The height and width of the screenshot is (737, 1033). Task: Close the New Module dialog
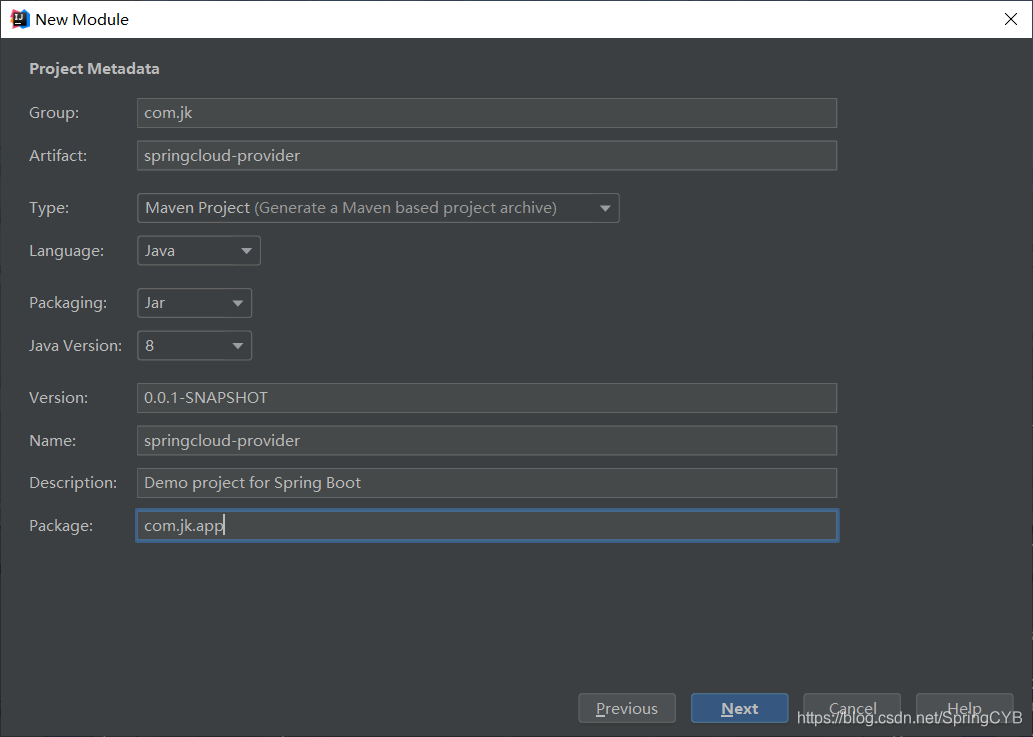click(1011, 19)
